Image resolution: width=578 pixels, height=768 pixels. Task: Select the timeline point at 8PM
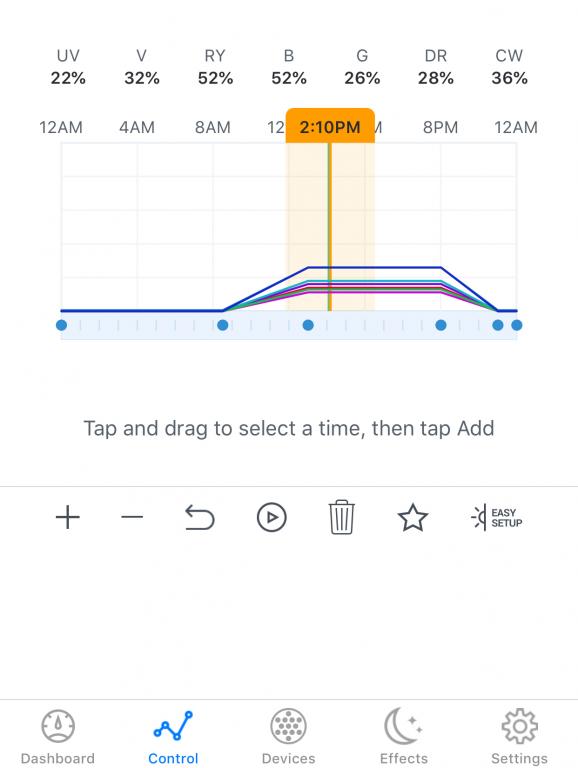tap(441, 325)
